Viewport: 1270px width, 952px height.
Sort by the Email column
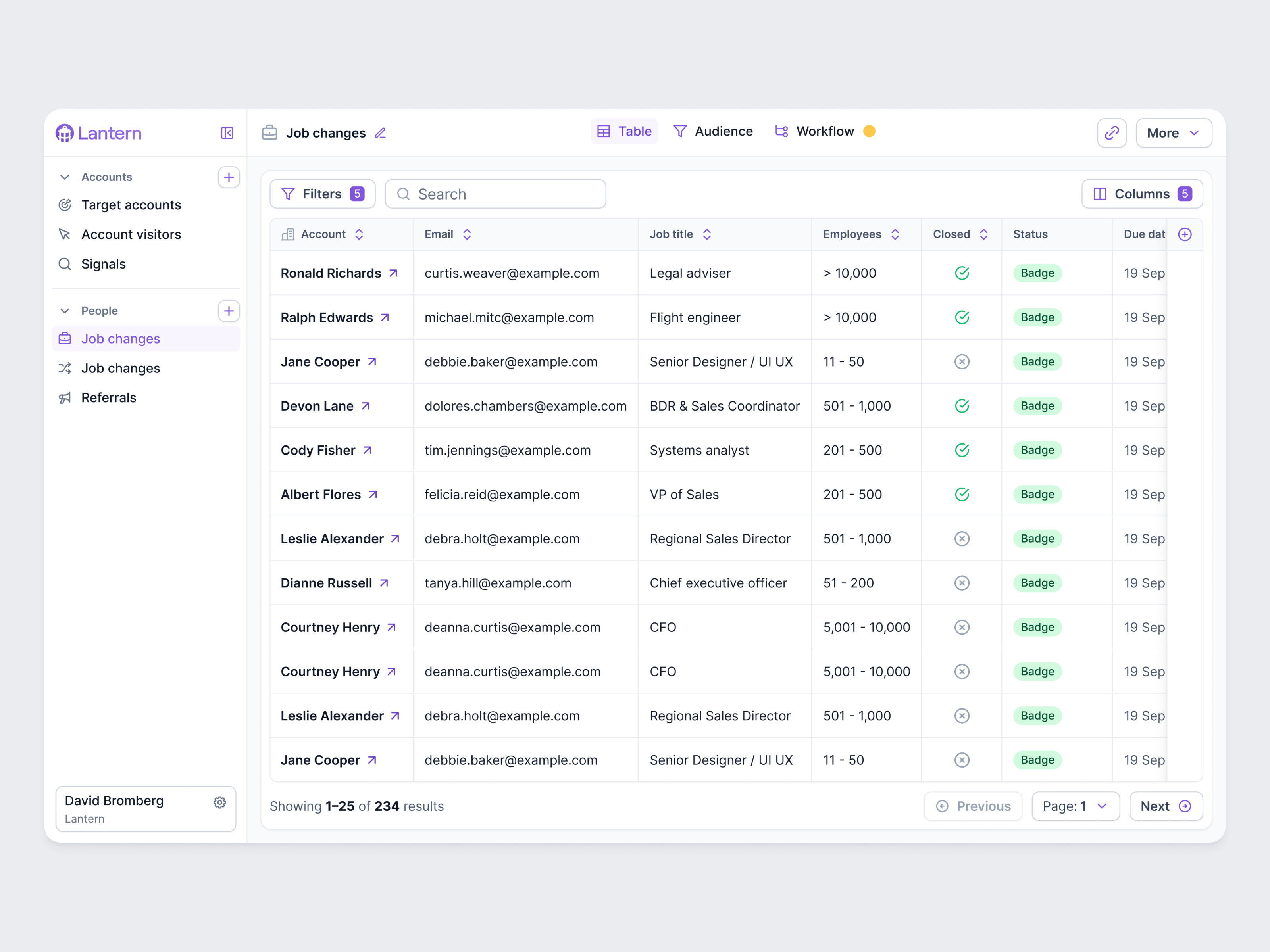467,234
